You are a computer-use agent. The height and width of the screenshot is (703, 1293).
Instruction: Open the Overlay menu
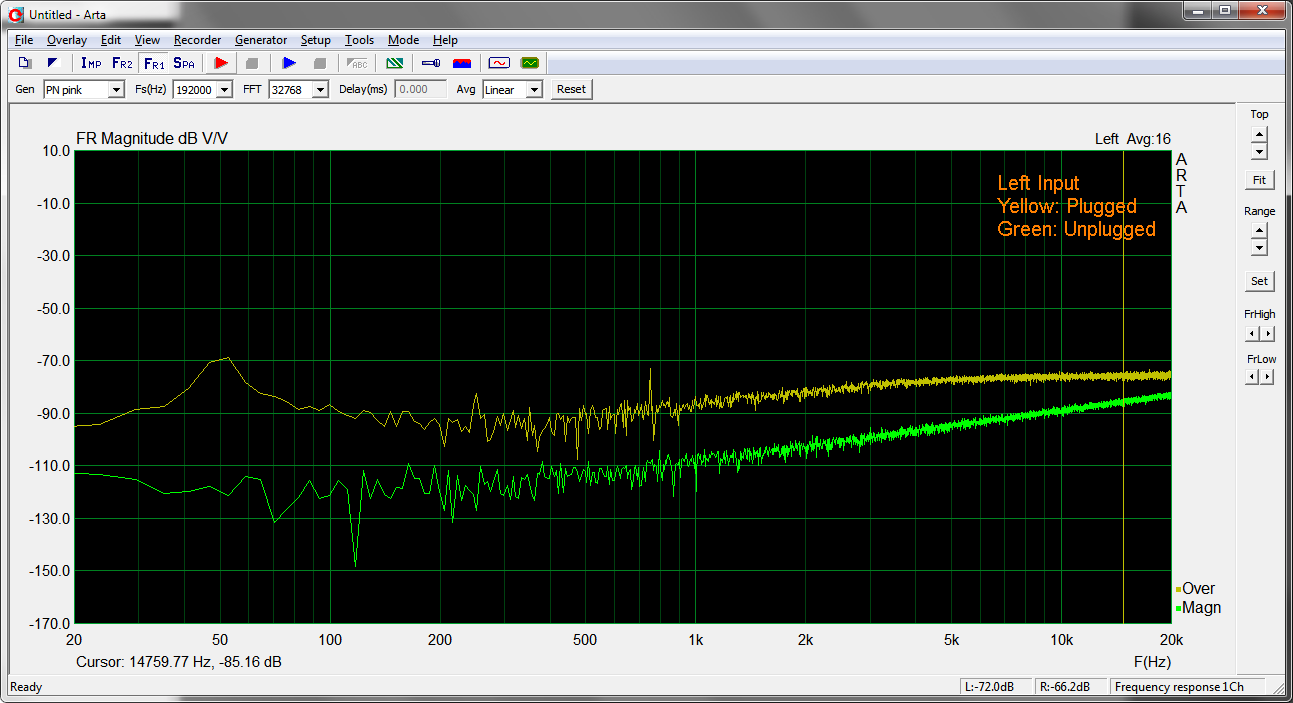tap(67, 40)
